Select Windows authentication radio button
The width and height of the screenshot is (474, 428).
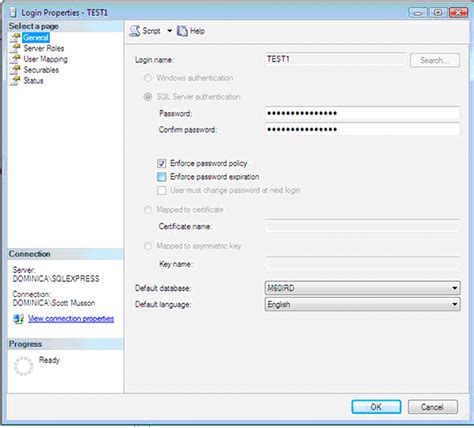click(148, 78)
